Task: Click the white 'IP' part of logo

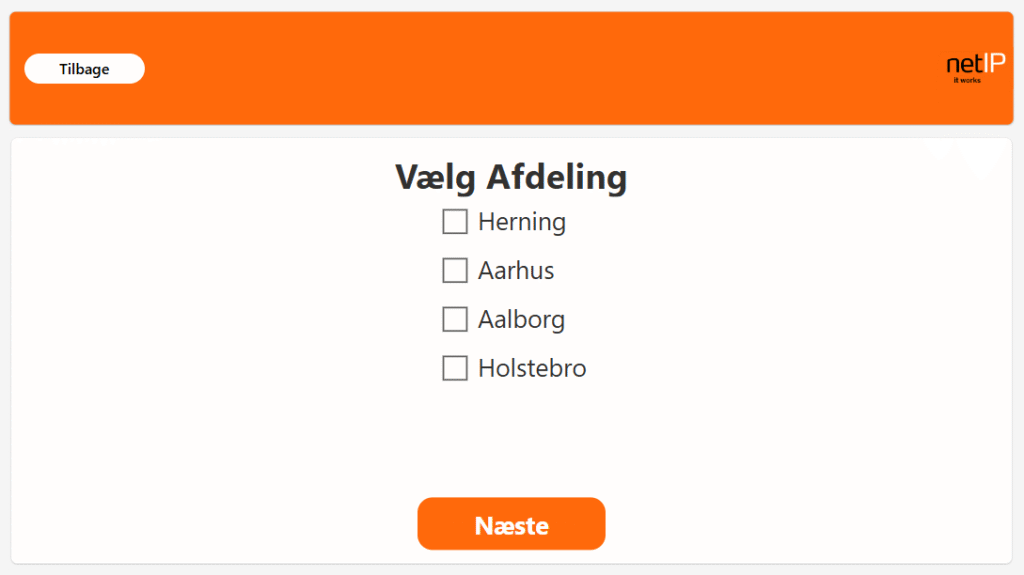Action: [993, 64]
